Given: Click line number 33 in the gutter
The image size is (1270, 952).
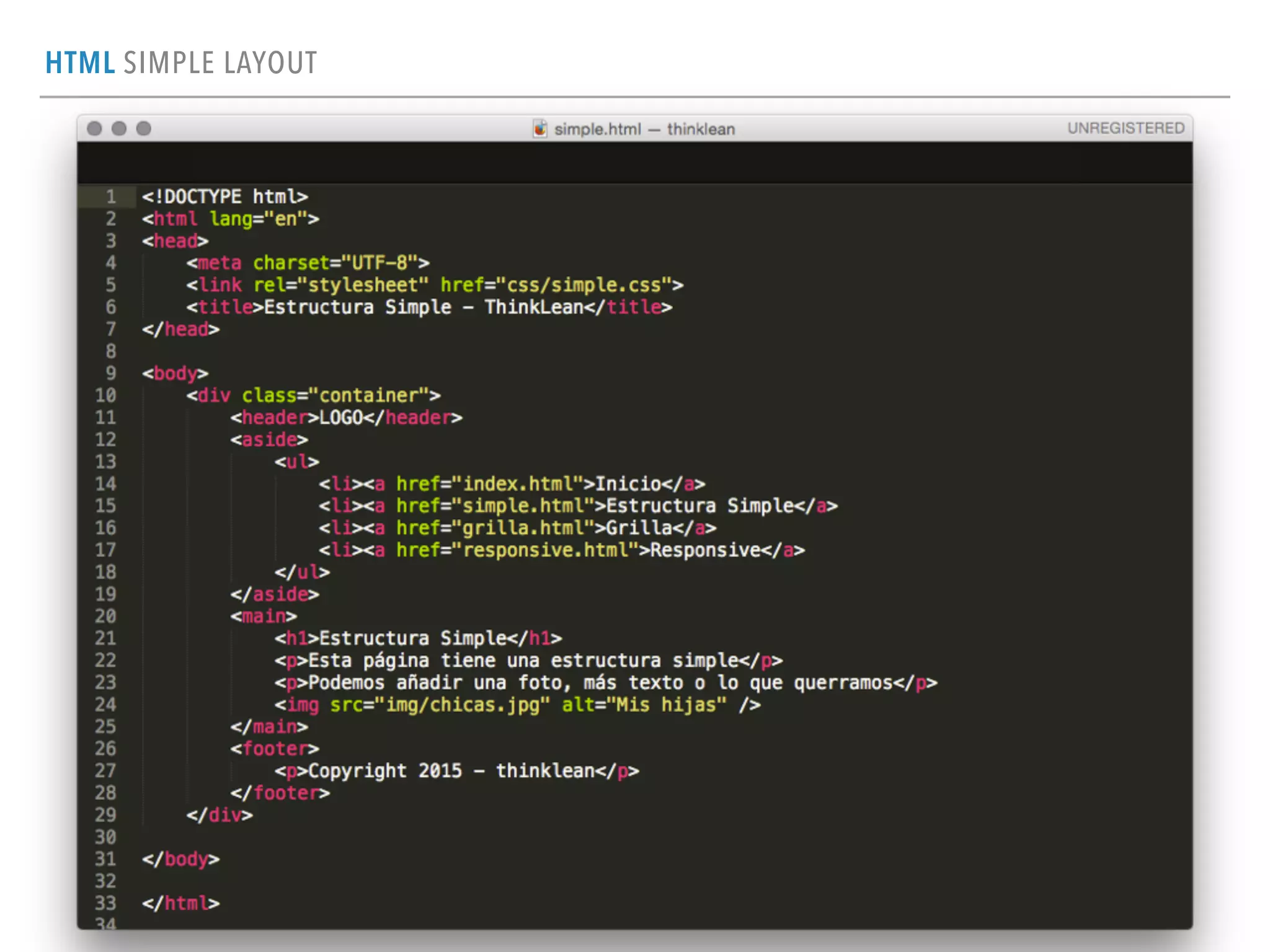Looking at the screenshot, I should [x=105, y=903].
